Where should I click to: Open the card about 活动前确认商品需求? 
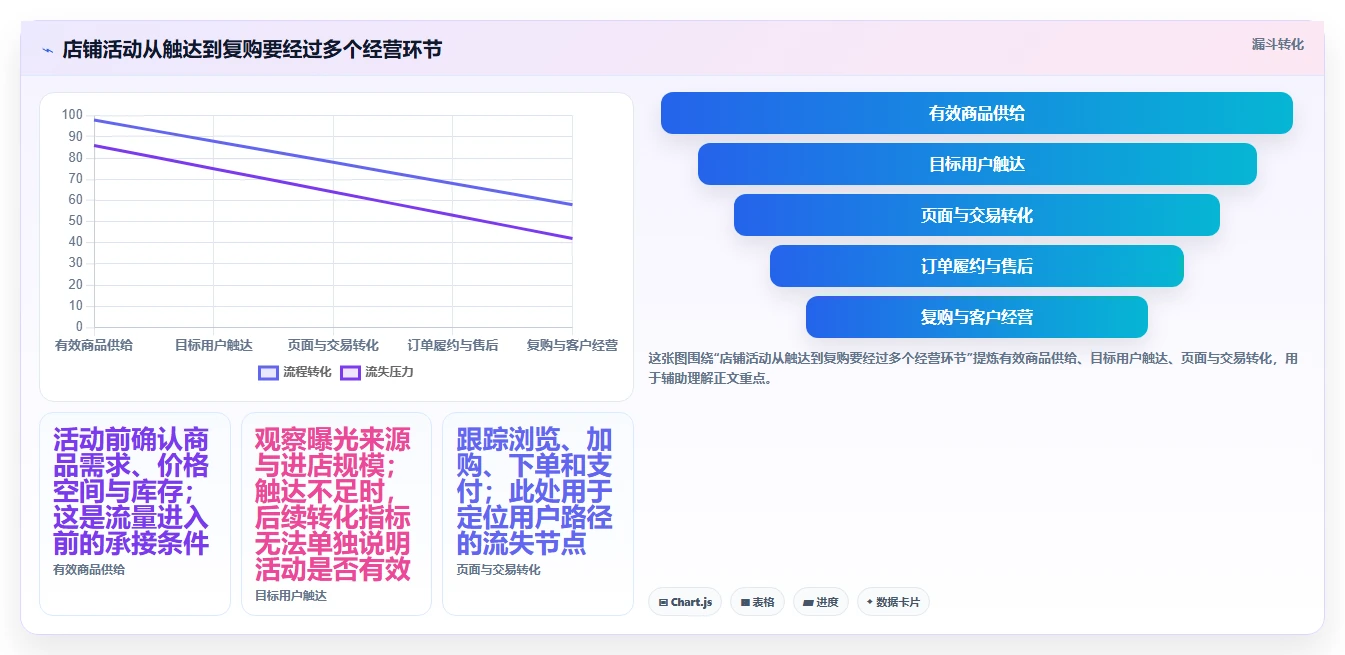[135, 514]
